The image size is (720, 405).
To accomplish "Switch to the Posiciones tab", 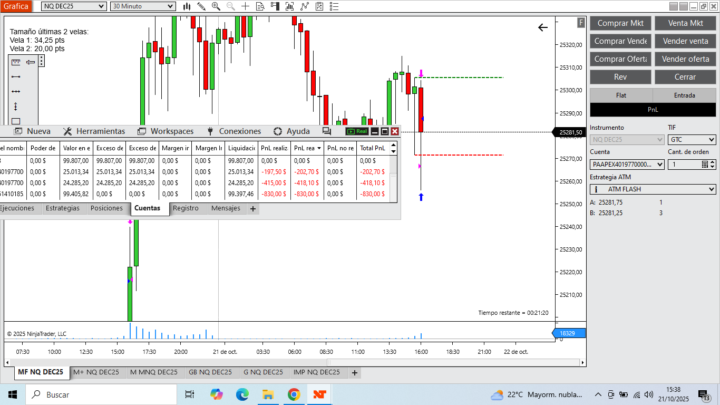I will [x=107, y=208].
